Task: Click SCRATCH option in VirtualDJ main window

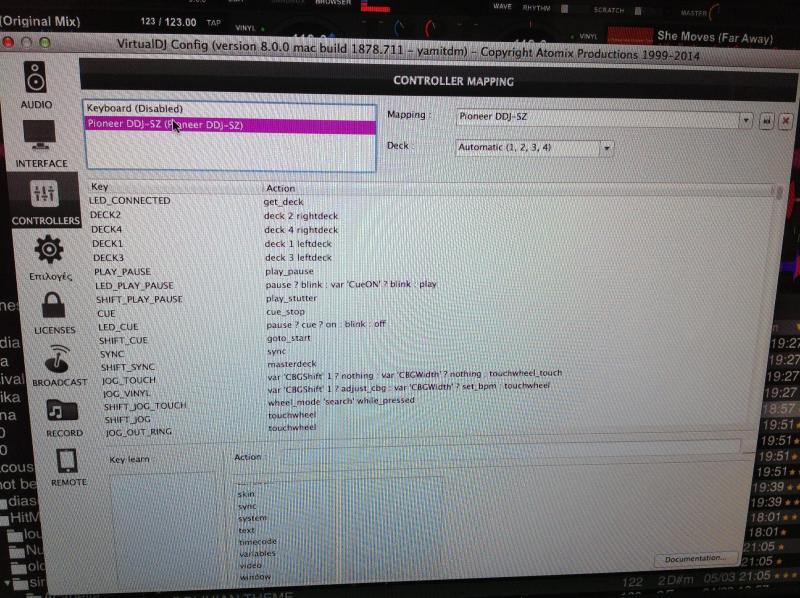Action: pyautogui.click(x=609, y=10)
